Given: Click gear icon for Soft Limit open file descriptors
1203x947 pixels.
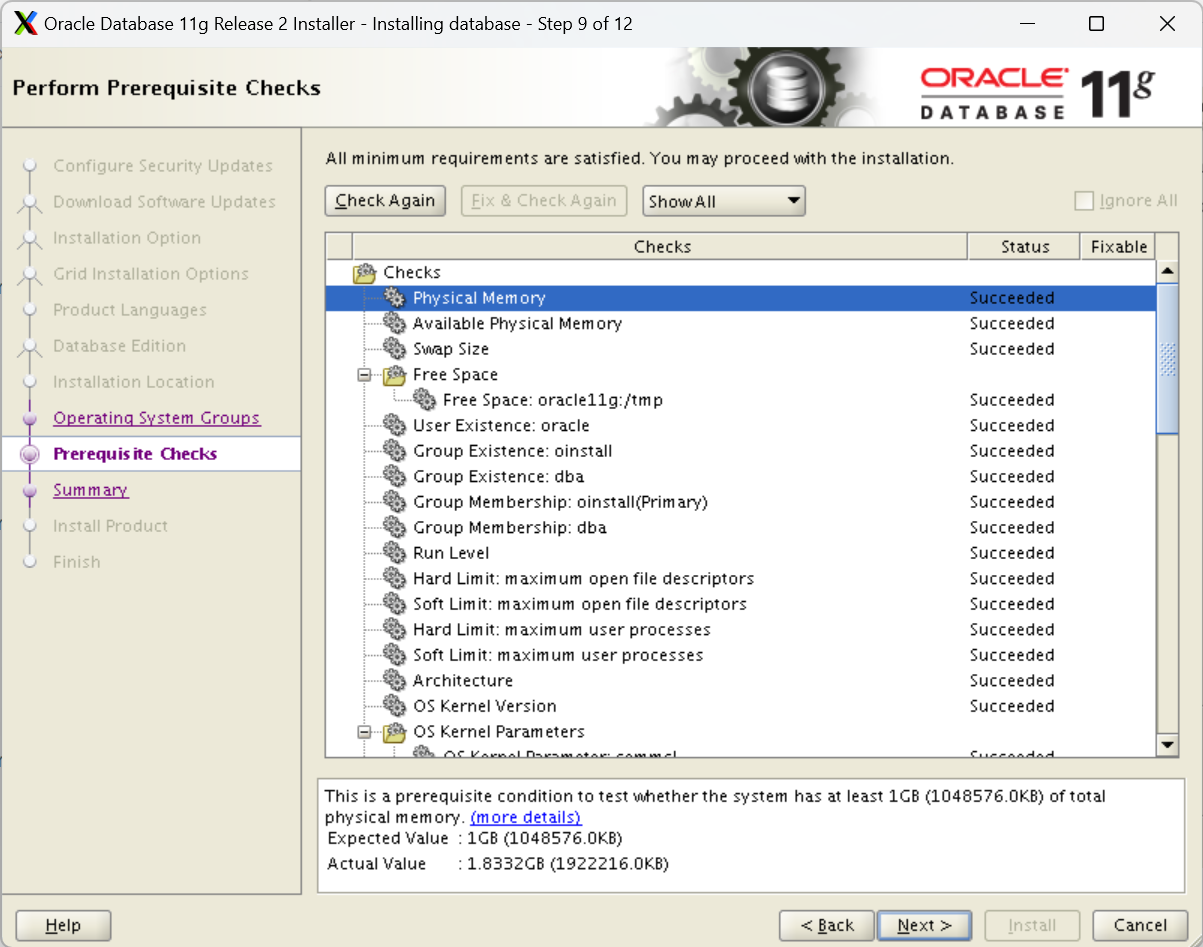Looking at the screenshot, I should point(394,604).
